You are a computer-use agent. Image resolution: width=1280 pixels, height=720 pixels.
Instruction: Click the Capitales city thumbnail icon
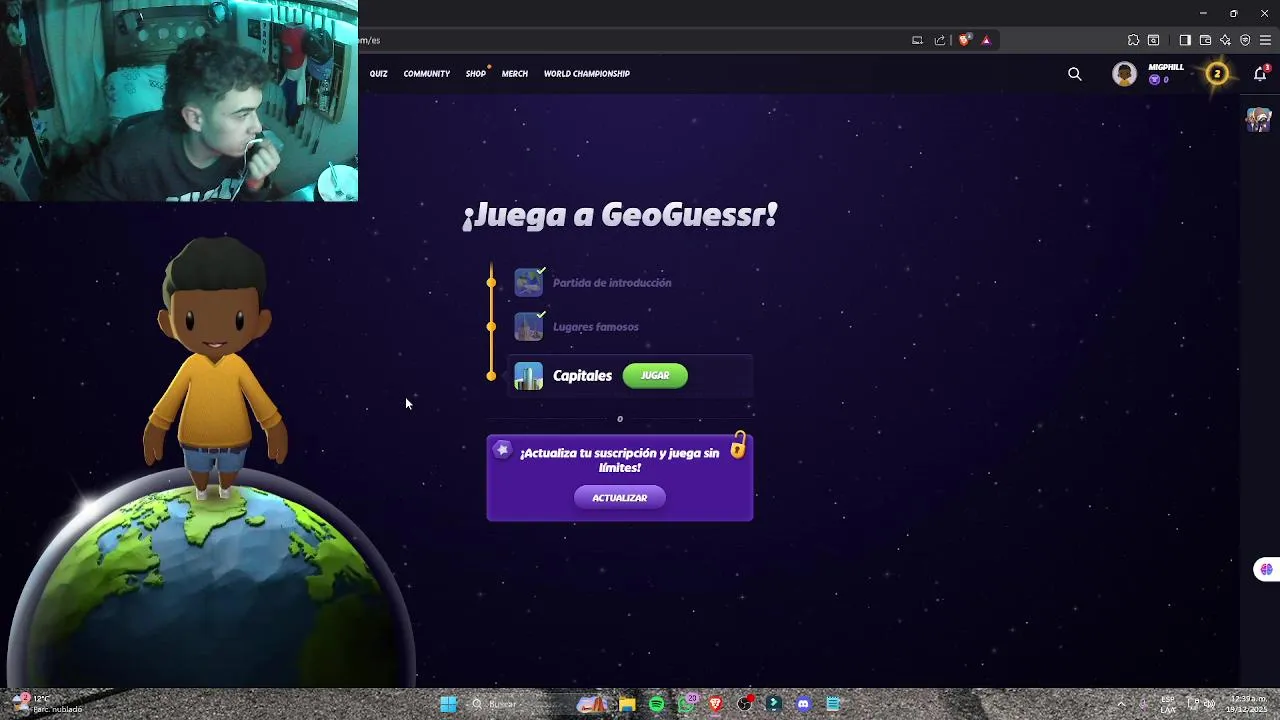[528, 376]
